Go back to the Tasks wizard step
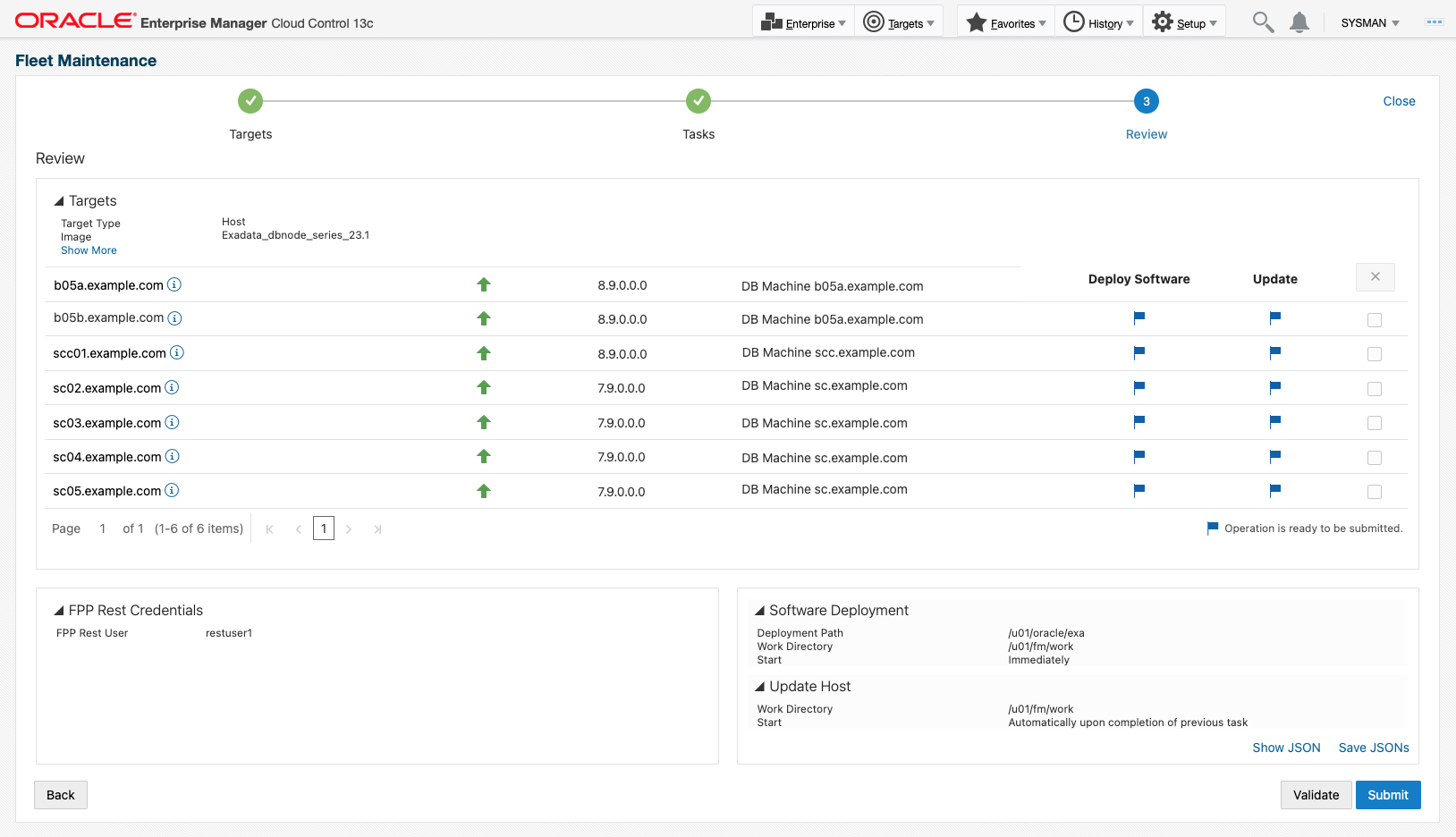 pos(698,102)
